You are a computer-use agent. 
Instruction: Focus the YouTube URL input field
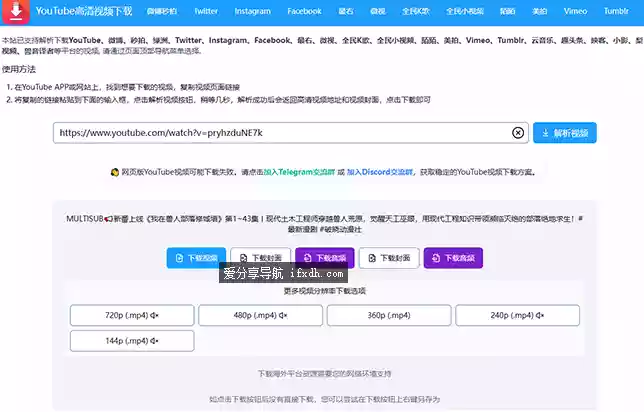pyautogui.click(x=291, y=133)
